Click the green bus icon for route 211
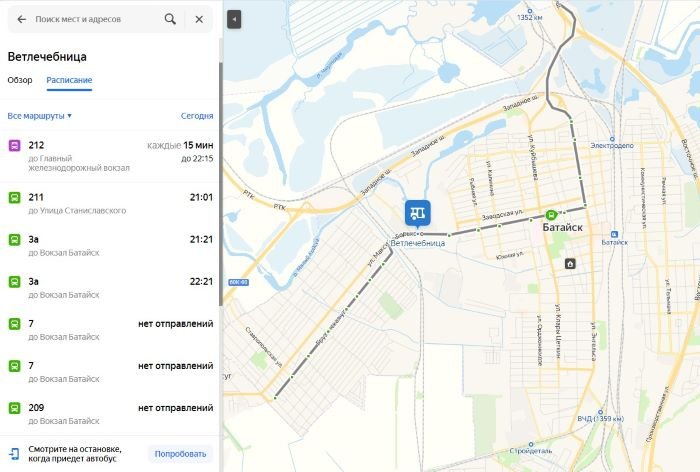The image size is (700, 472). coord(15,197)
